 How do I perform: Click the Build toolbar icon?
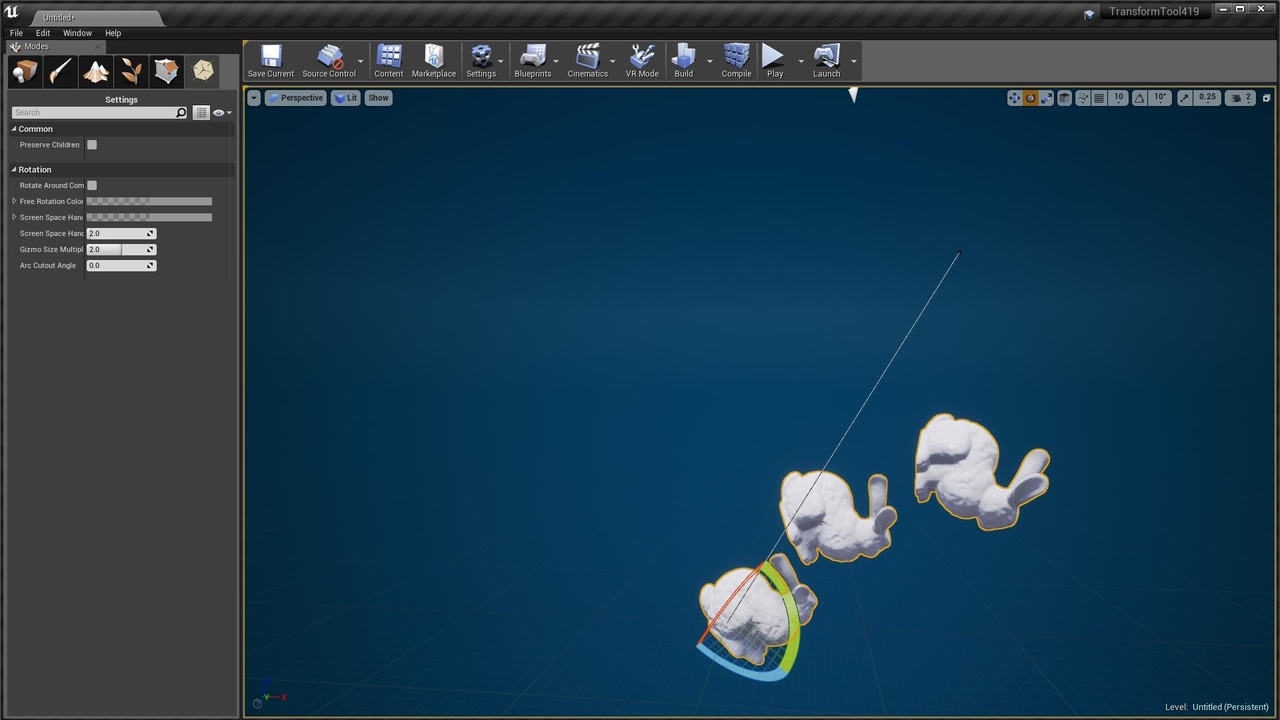684,61
